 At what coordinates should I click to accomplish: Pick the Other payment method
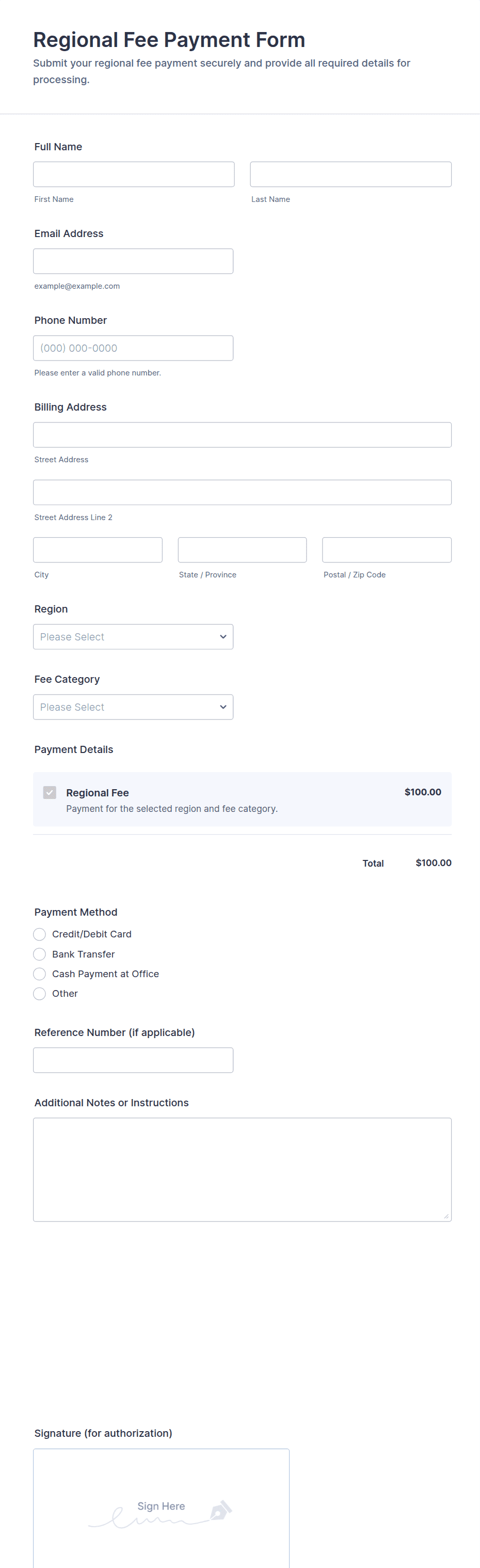tap(40, 993)
